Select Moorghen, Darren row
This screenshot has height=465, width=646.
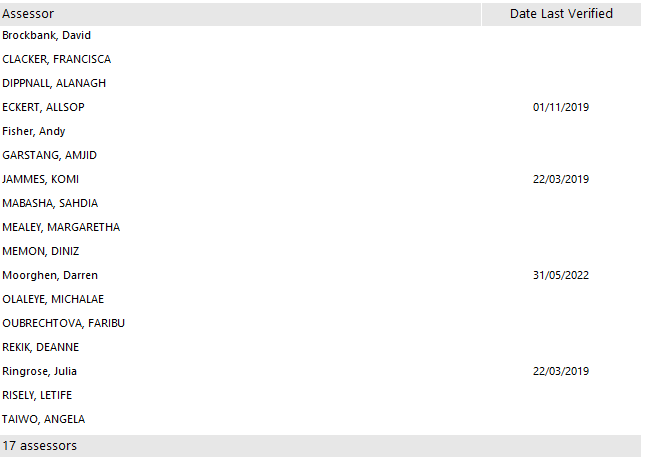coord(50,276)
